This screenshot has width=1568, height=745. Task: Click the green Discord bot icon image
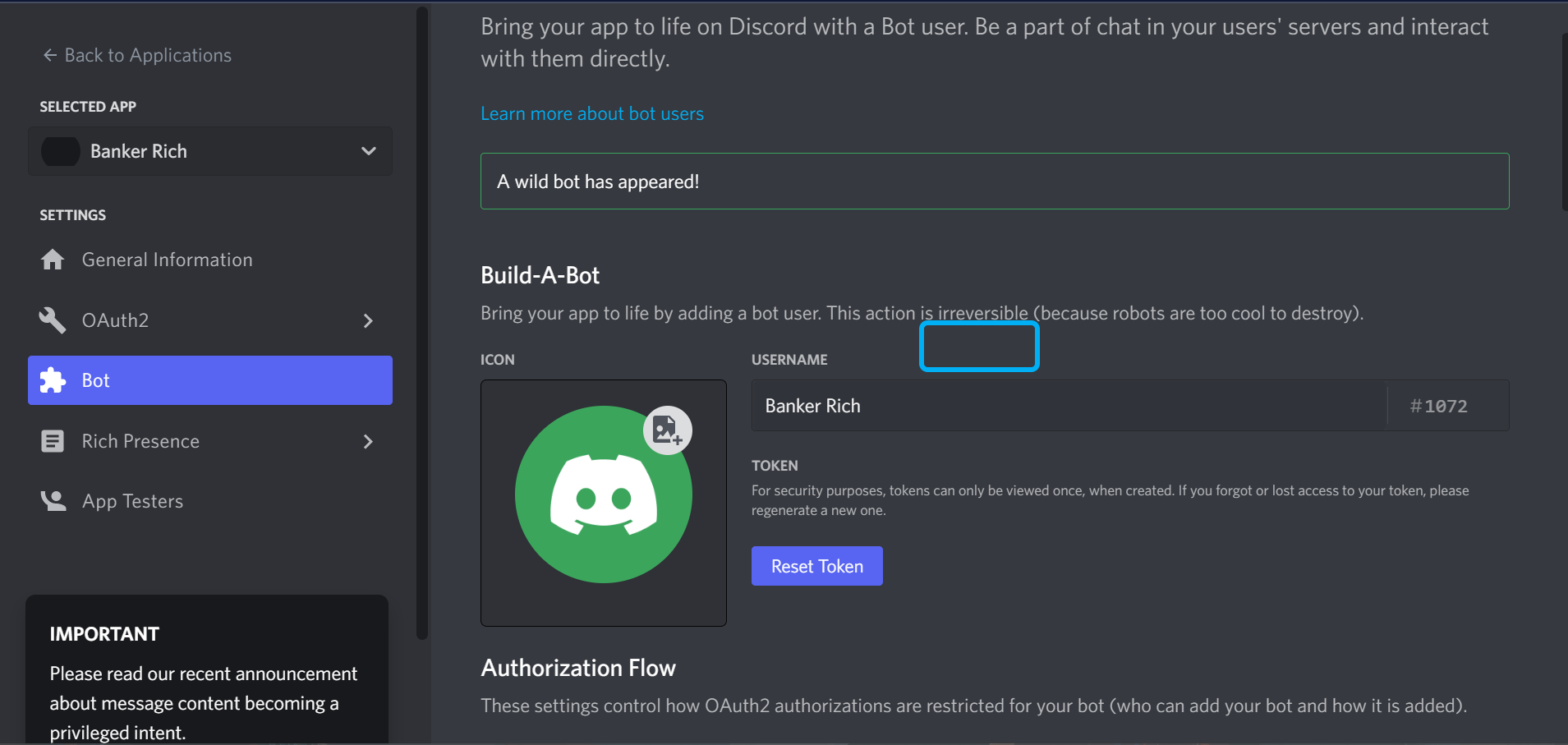point(604,494)
